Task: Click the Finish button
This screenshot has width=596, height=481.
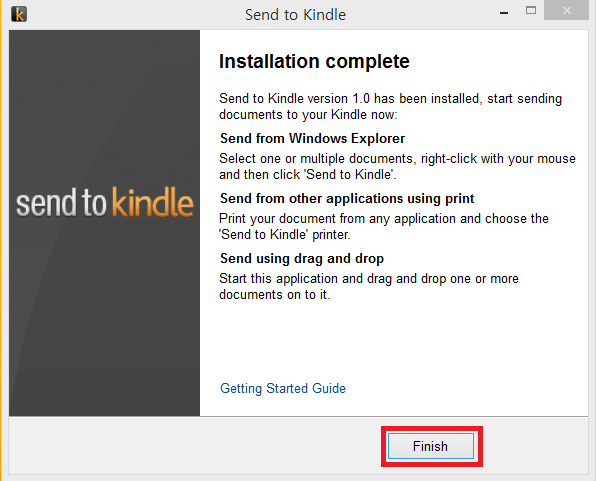Action: pyautogui.click(x=431, y=446)
